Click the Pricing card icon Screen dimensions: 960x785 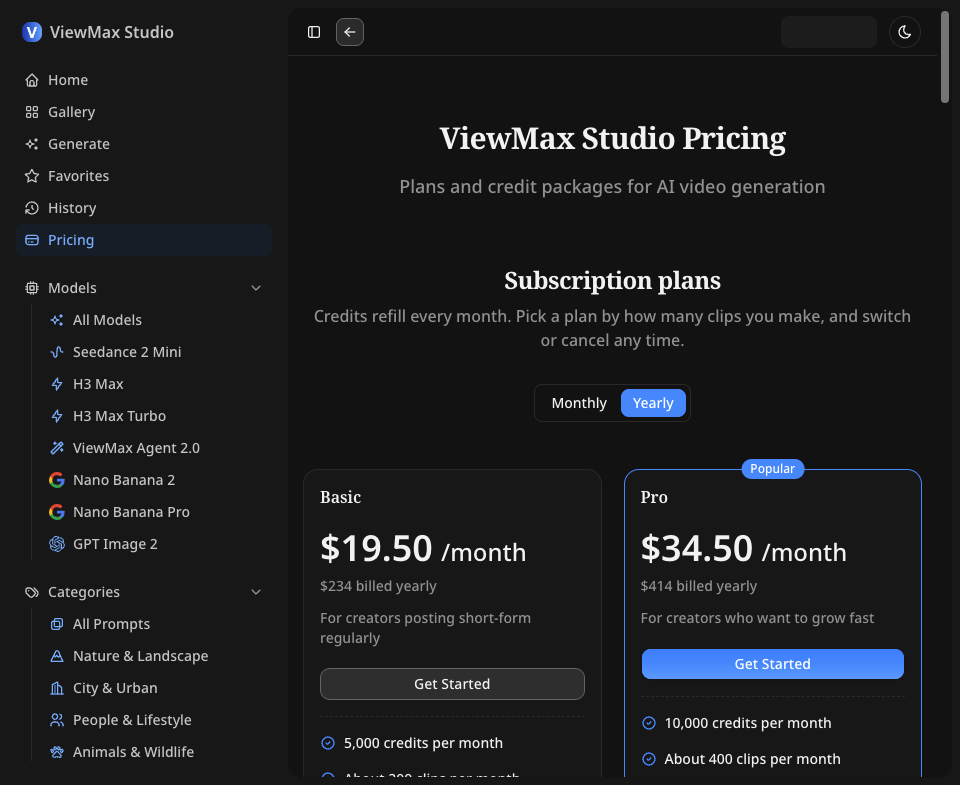(x=32, y=240)
